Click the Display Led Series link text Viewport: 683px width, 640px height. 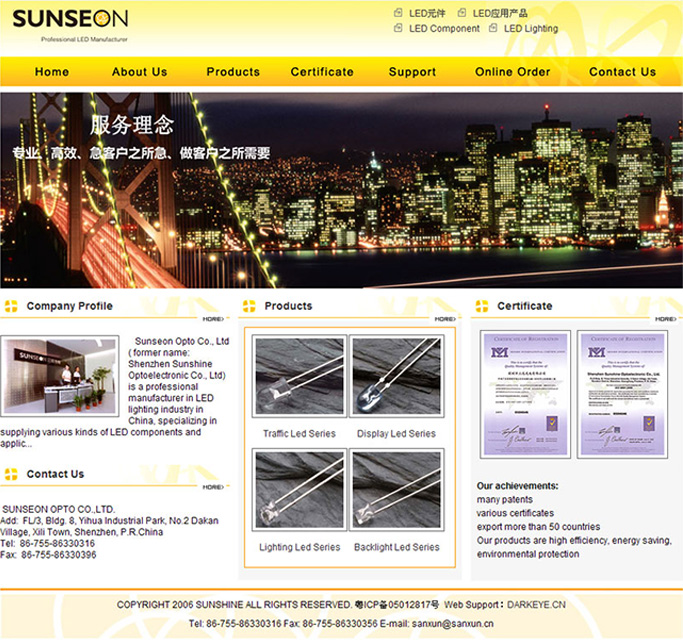[396, 434]
